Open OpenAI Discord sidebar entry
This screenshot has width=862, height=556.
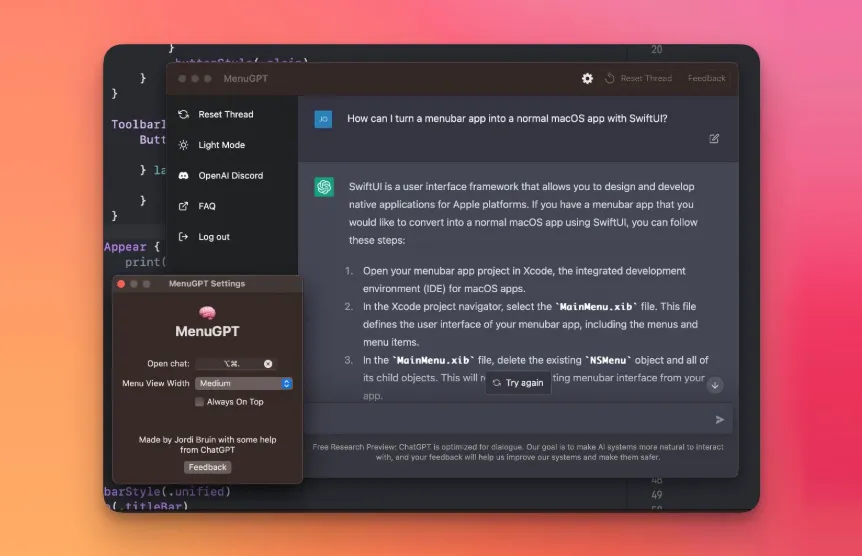[232, 175]
